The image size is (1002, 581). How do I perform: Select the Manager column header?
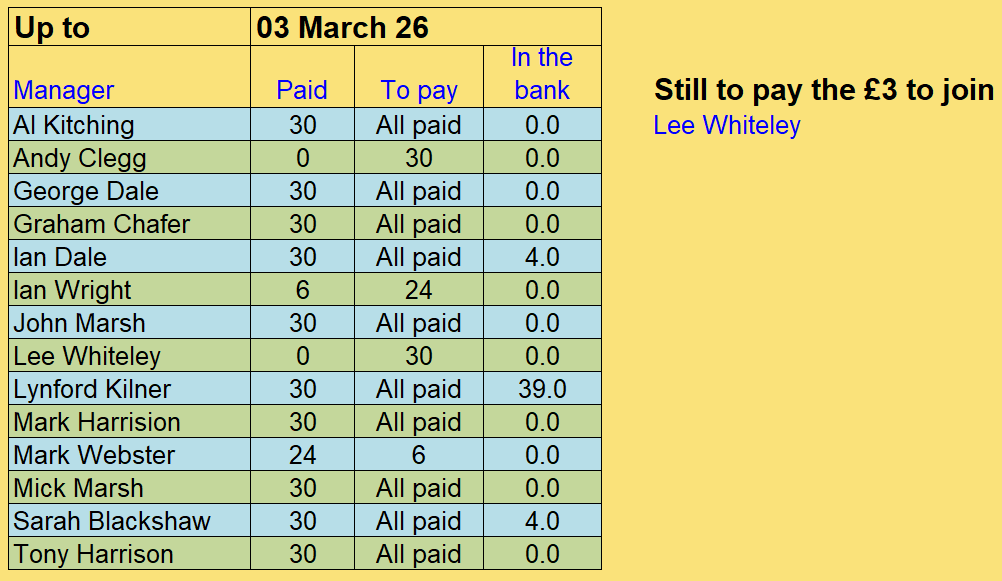[64, 90]
